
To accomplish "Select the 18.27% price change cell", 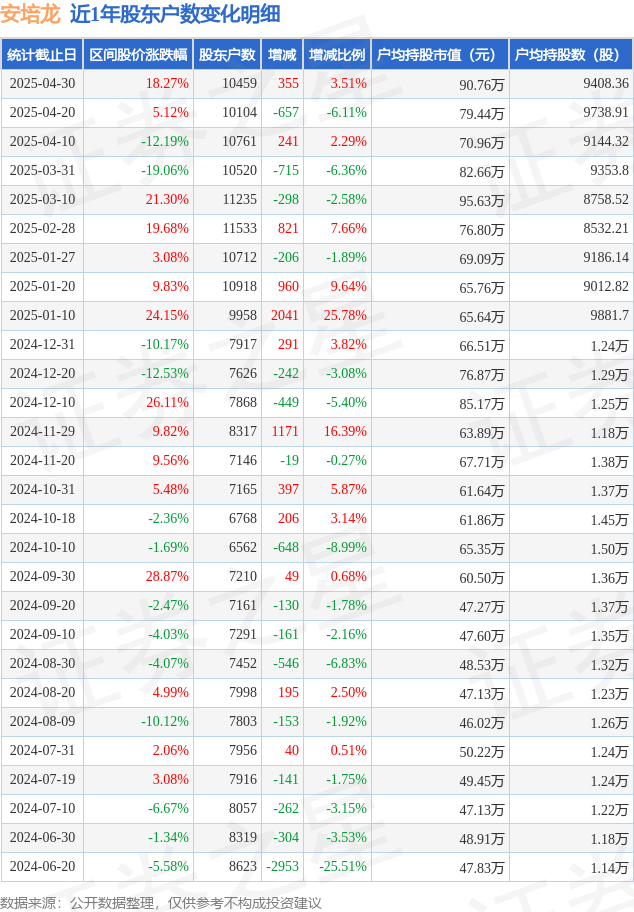I will pos(167,84).
